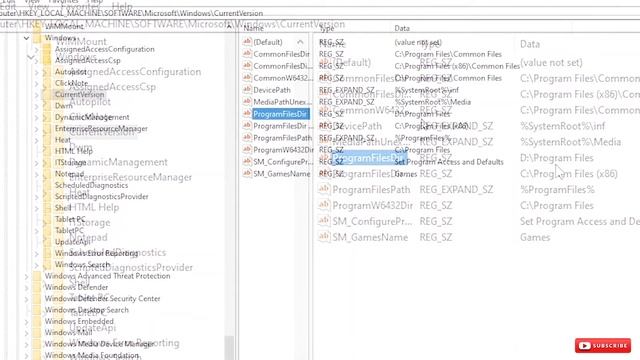Click the %SystemRoot%\inf data cell

427,90
